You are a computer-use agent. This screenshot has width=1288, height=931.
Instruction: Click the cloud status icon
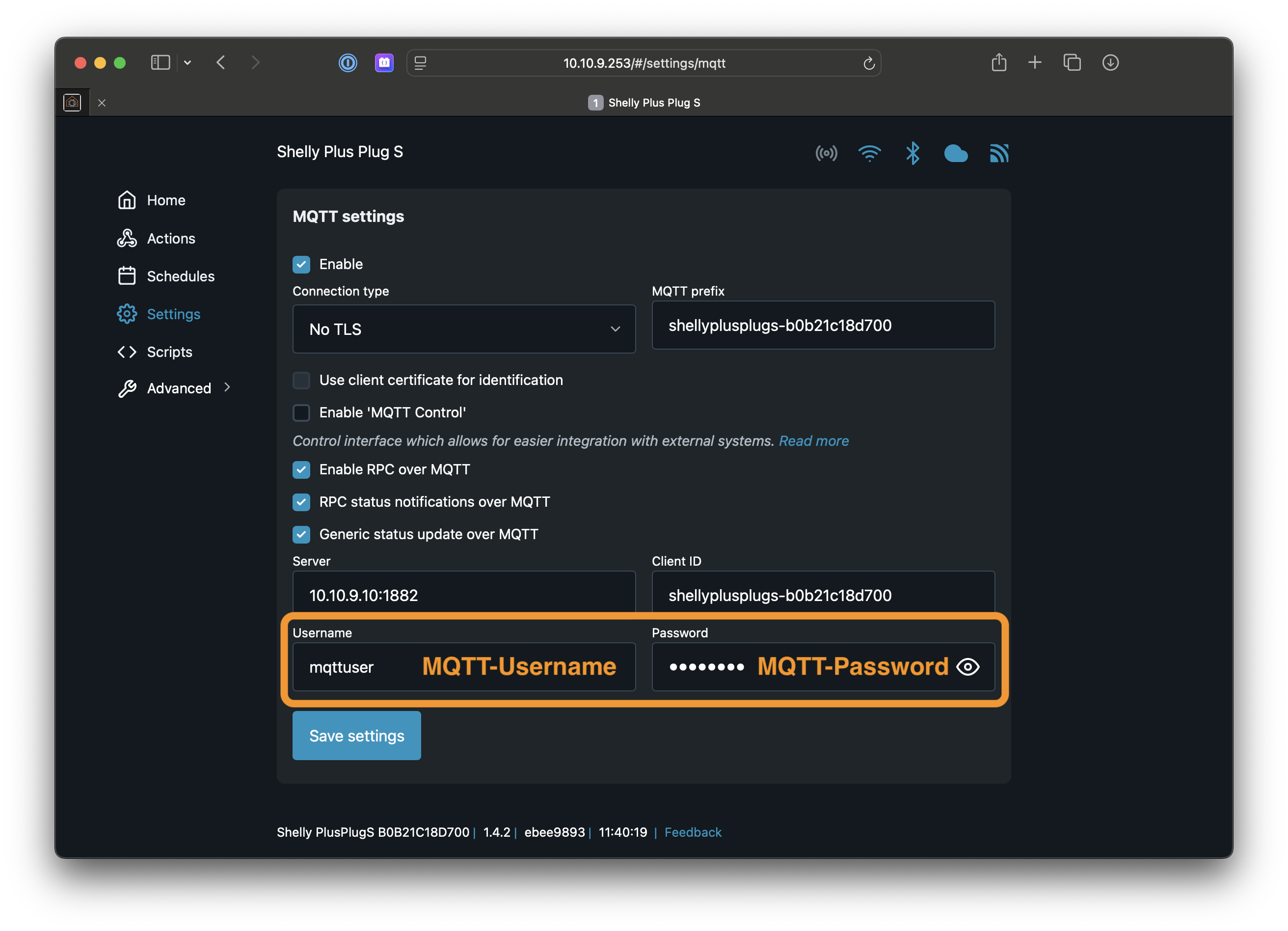(956, 153)
